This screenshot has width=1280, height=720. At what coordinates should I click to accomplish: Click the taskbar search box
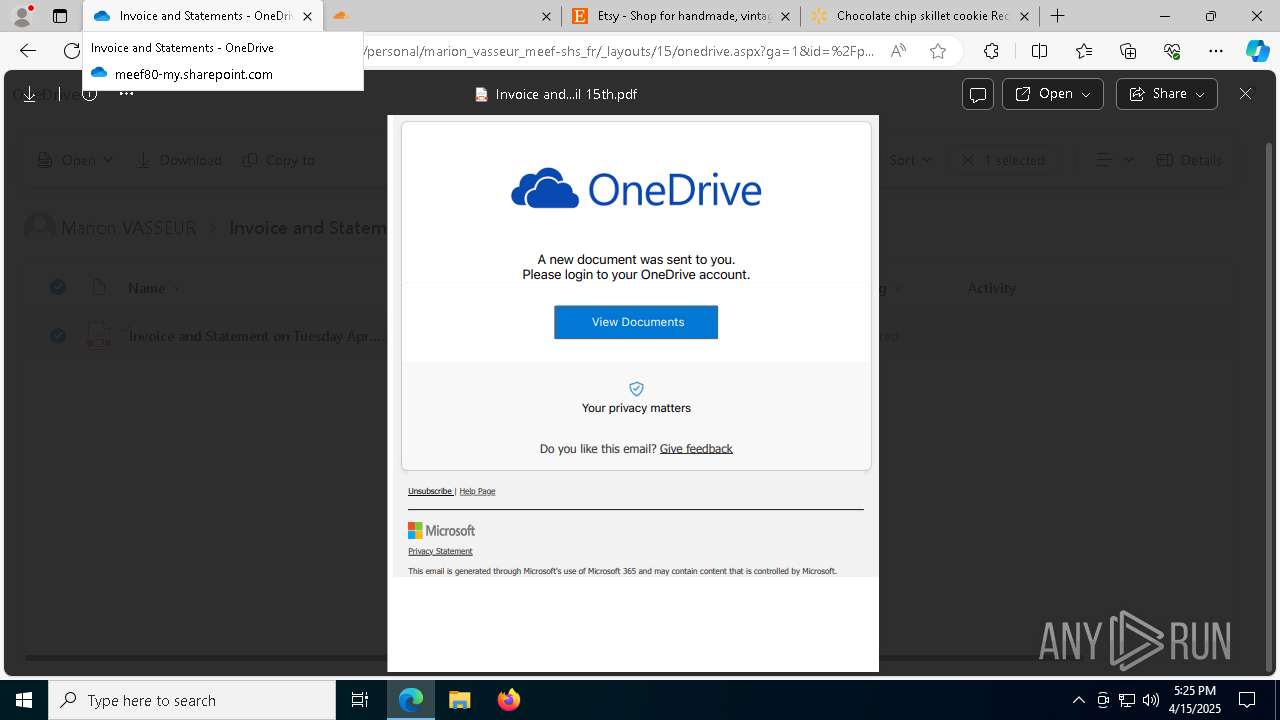tap(192, 700)
